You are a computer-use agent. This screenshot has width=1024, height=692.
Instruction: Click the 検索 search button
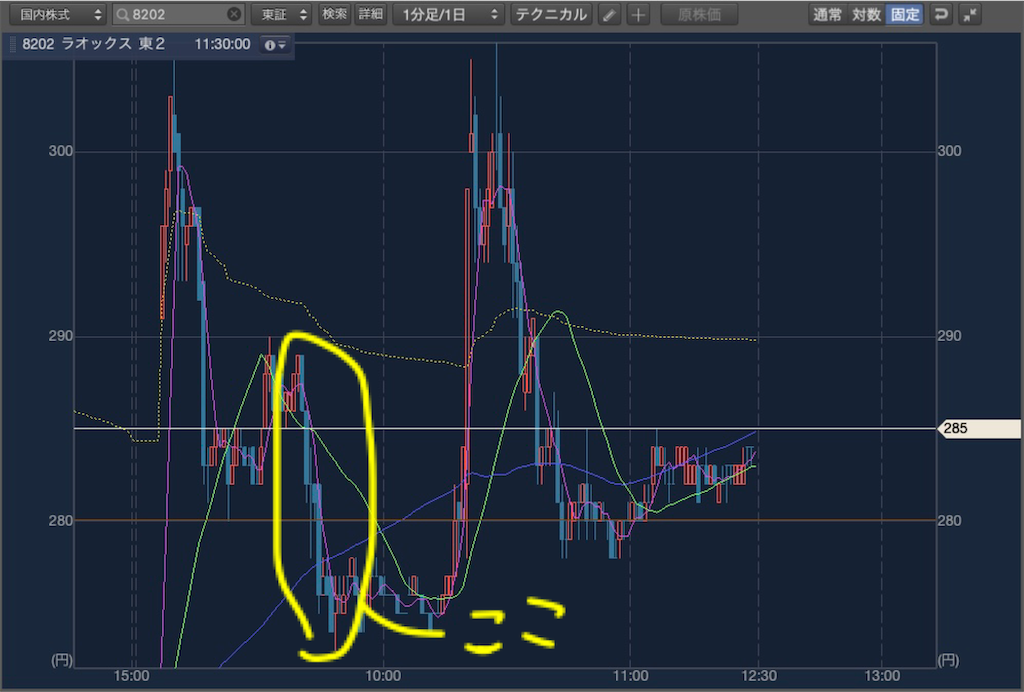(334, 14)
